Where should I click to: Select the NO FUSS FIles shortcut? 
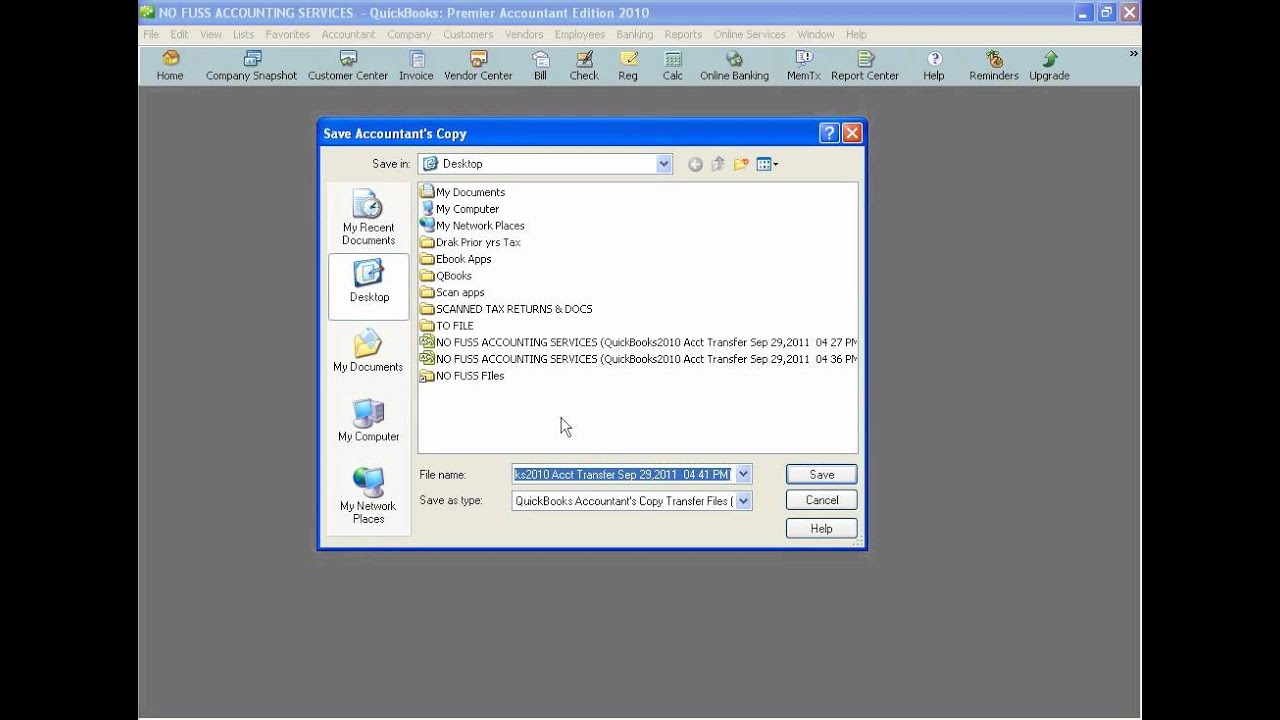[462, 376]
